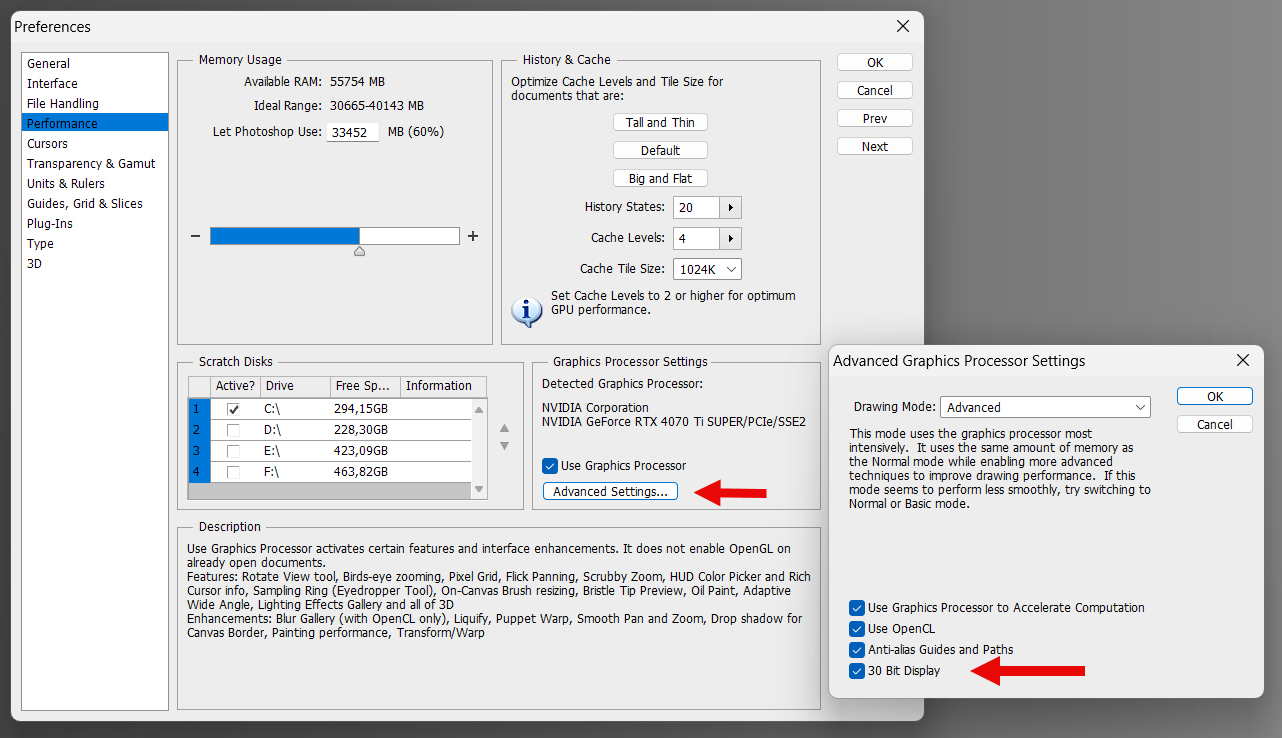
Task: Click the Let Photoshop Use memory field
Action: pos(352,132)
